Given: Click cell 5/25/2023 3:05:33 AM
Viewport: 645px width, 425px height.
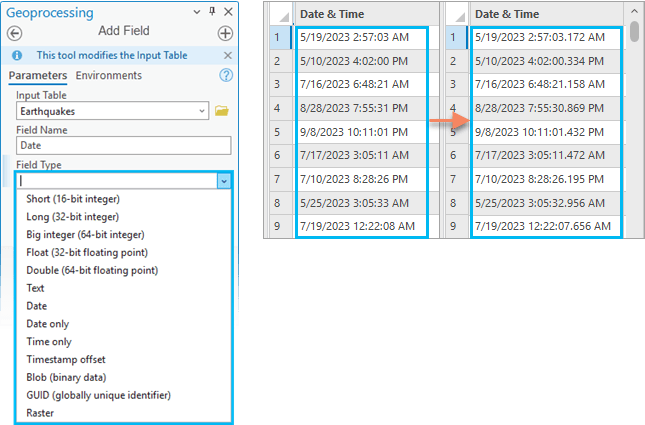Looking at the screenshot, I should coord(362,203).
